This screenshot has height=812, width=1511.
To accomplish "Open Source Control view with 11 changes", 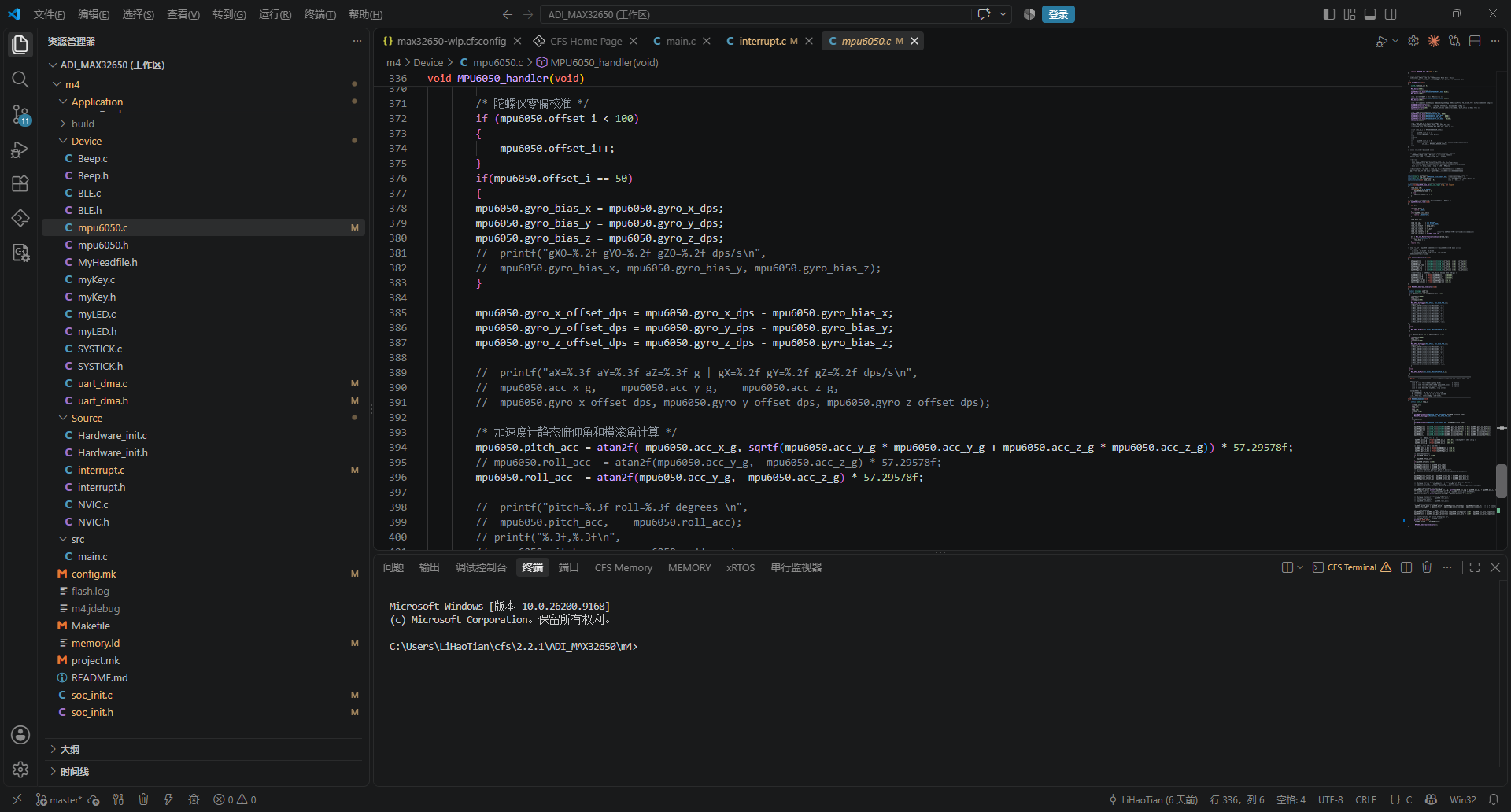I will pyautogui.click(x=20, y=115).
